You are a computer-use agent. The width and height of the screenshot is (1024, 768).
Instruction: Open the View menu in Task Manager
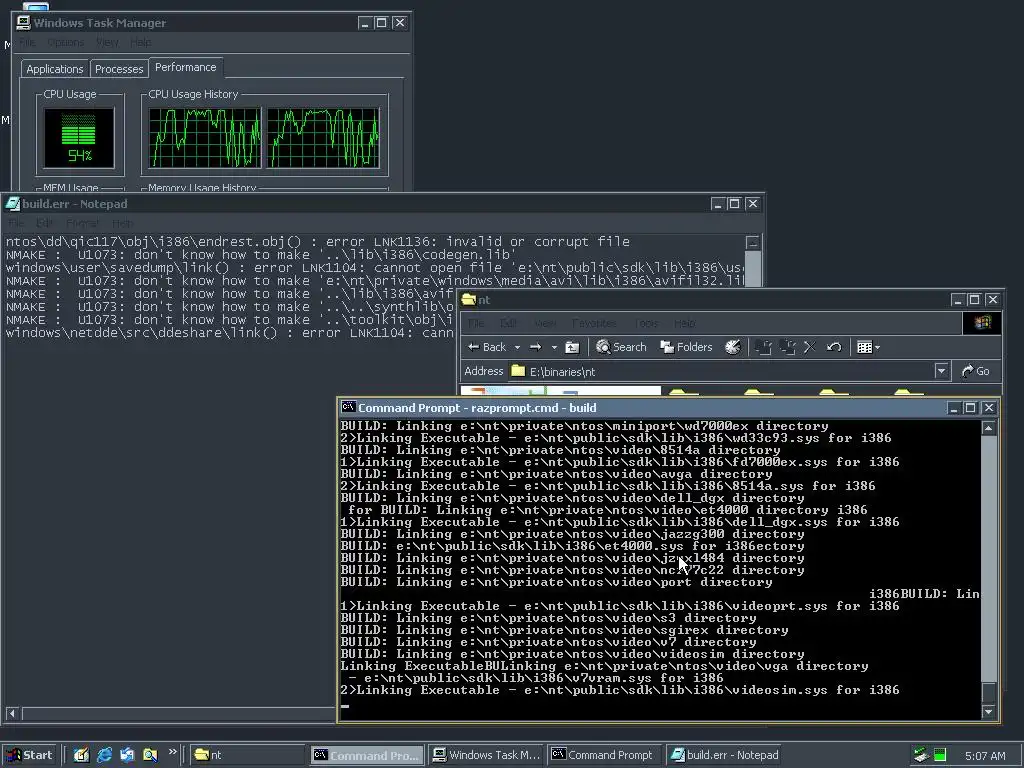107,42
